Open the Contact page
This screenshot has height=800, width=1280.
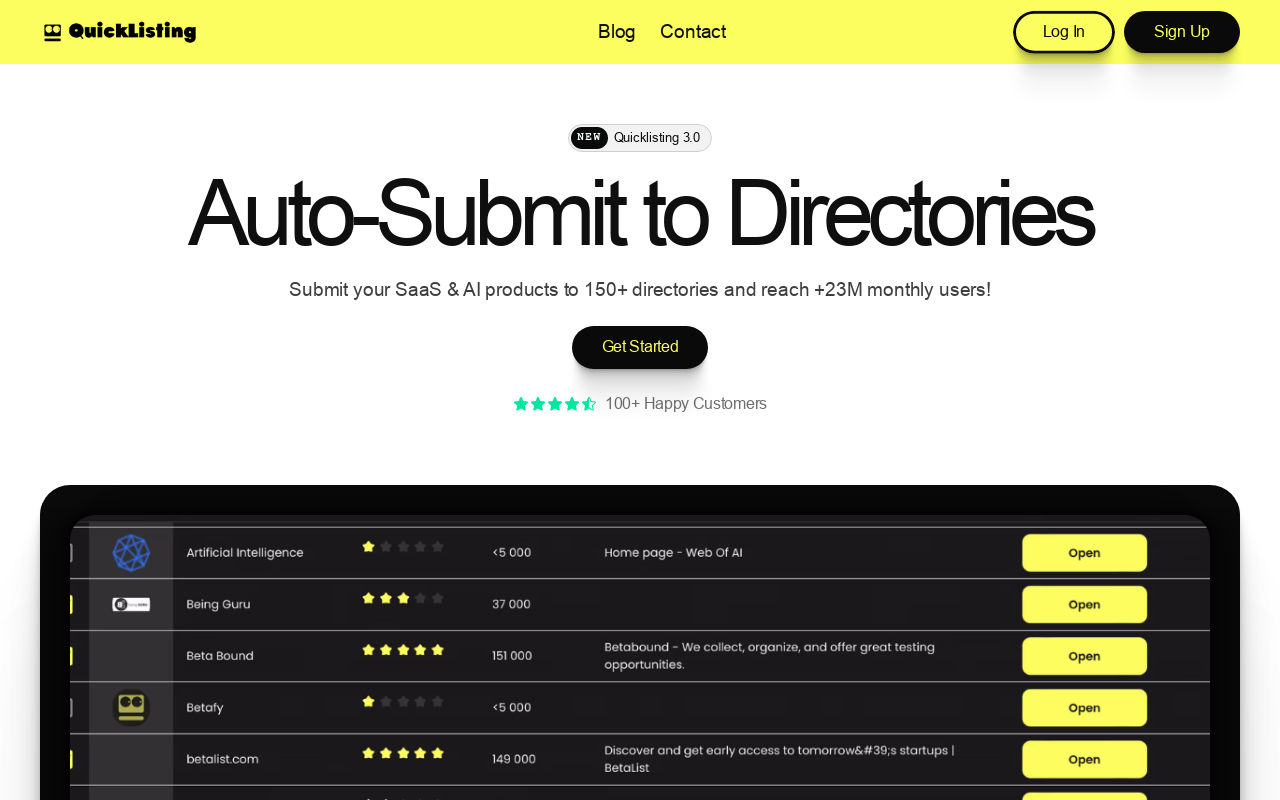coord(693,32)
